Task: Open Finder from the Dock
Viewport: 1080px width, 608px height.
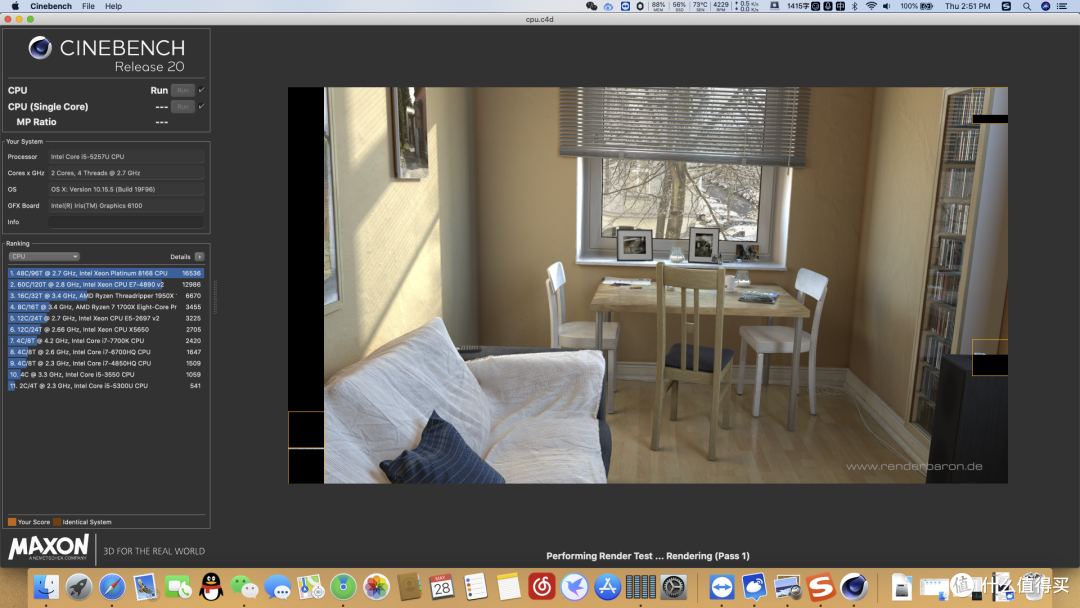Action: (46, 587)
